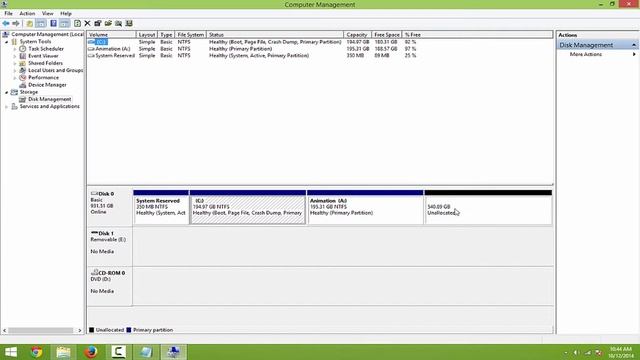The image size is (640, 360).
Task: Expand the Services and Applications node
Action: 7,107
